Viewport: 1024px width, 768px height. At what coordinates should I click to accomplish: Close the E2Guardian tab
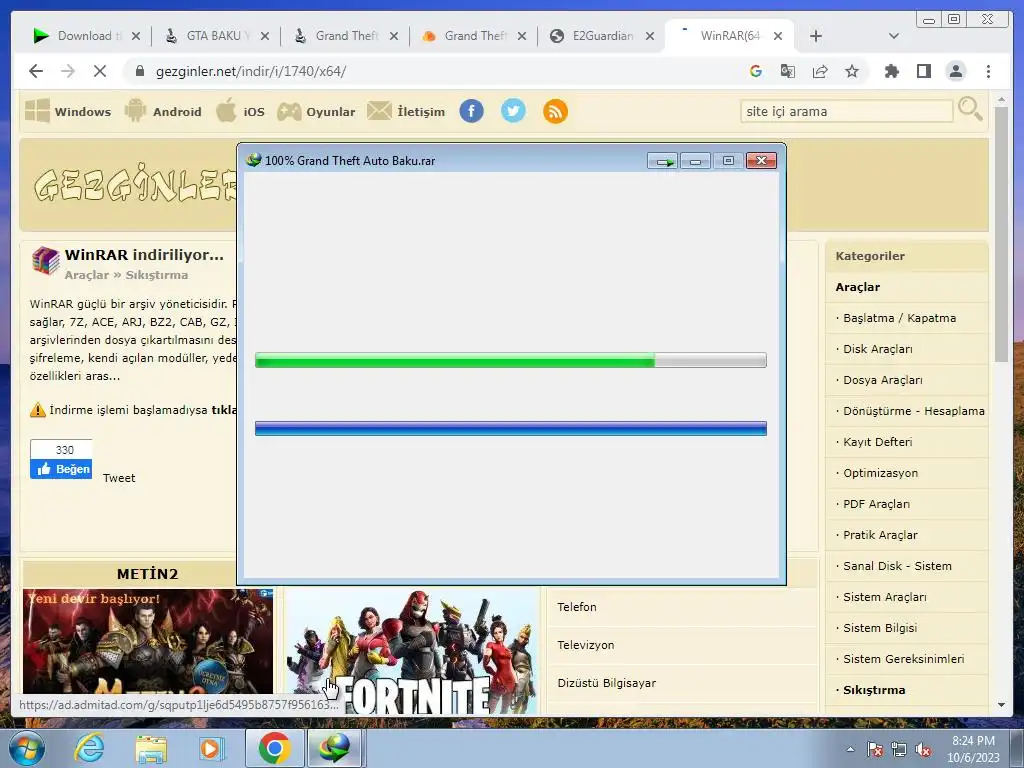pos(650,36)
